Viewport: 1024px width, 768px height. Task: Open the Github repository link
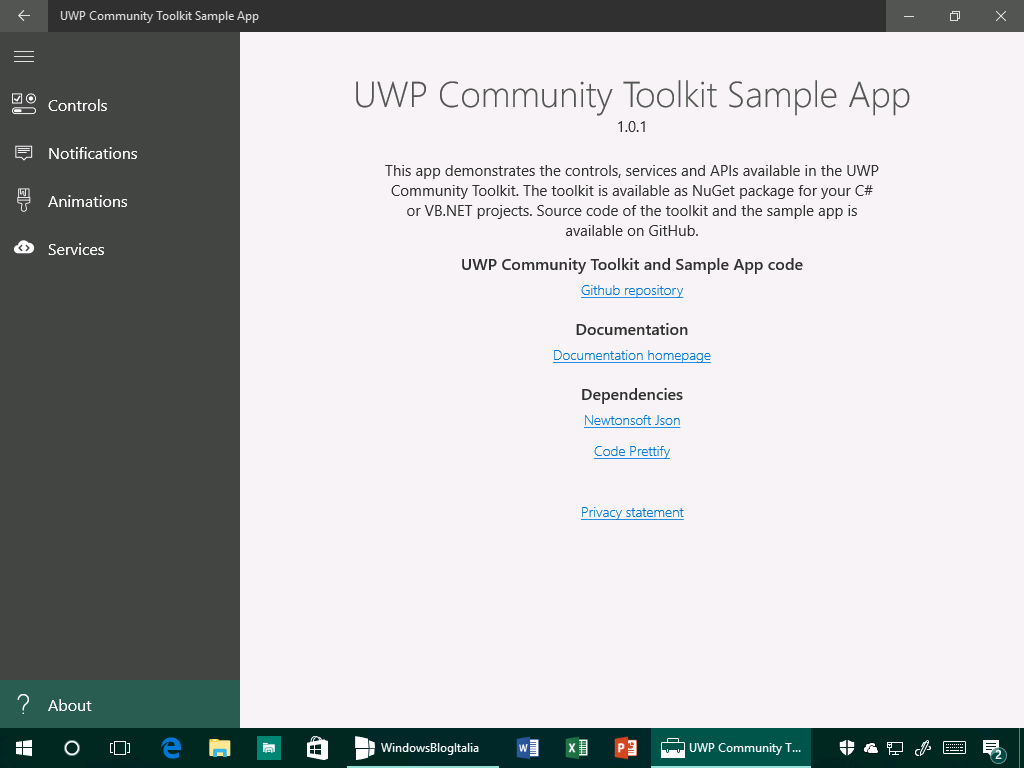[x=632, y=290]
